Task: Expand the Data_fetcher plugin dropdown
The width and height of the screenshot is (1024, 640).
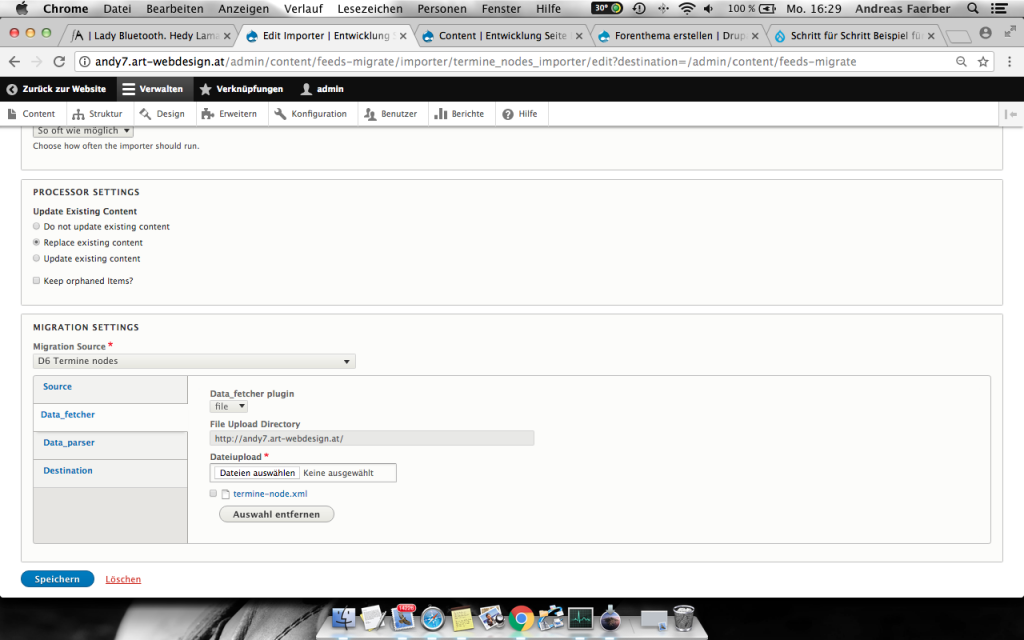Action: tap(228, 407)
